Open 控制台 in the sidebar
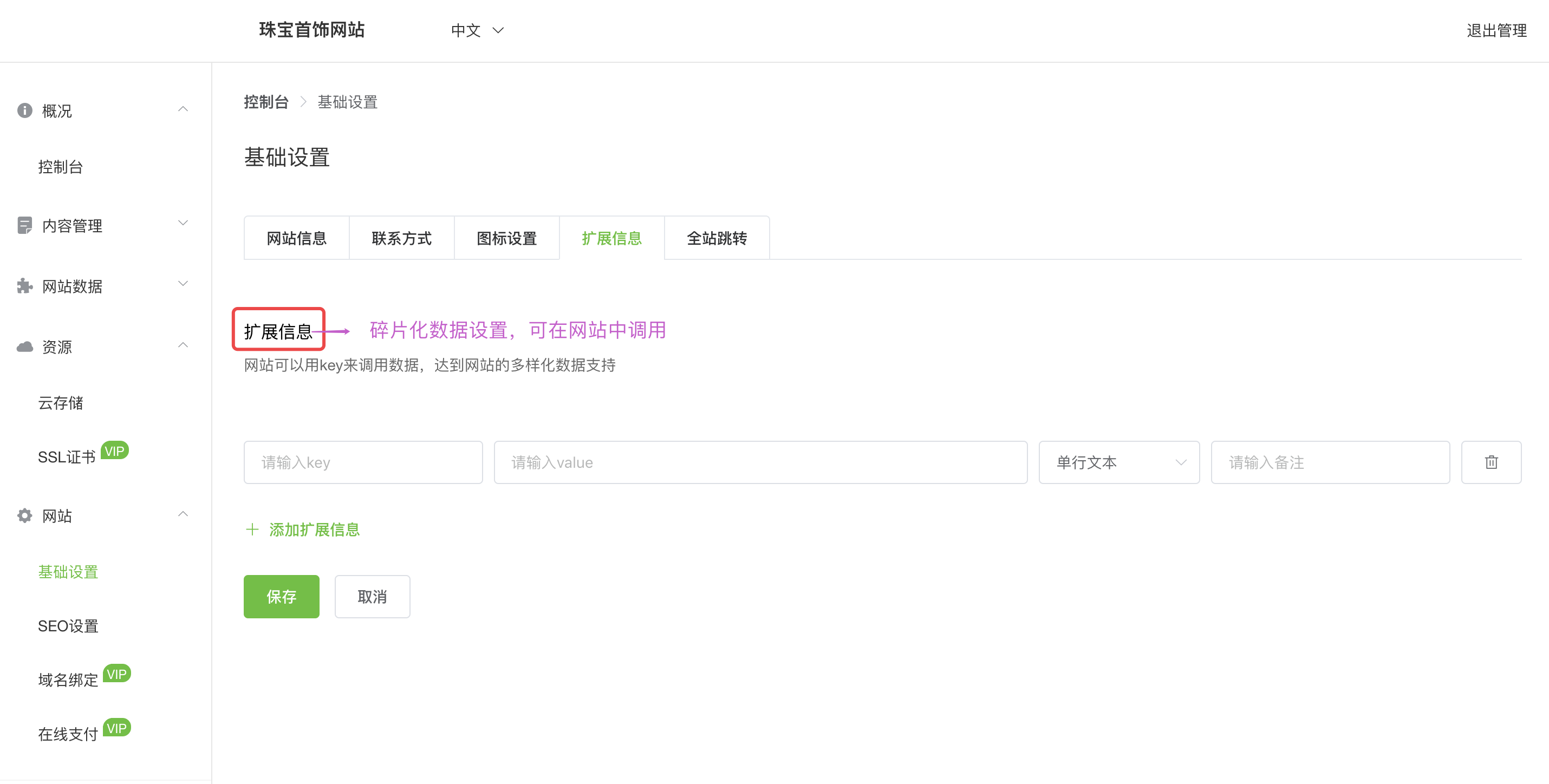This screenshot has height=784, width=1549. click(61, 167)
